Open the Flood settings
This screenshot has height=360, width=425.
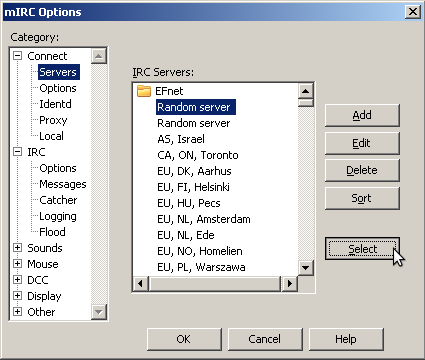coord(52,232)
